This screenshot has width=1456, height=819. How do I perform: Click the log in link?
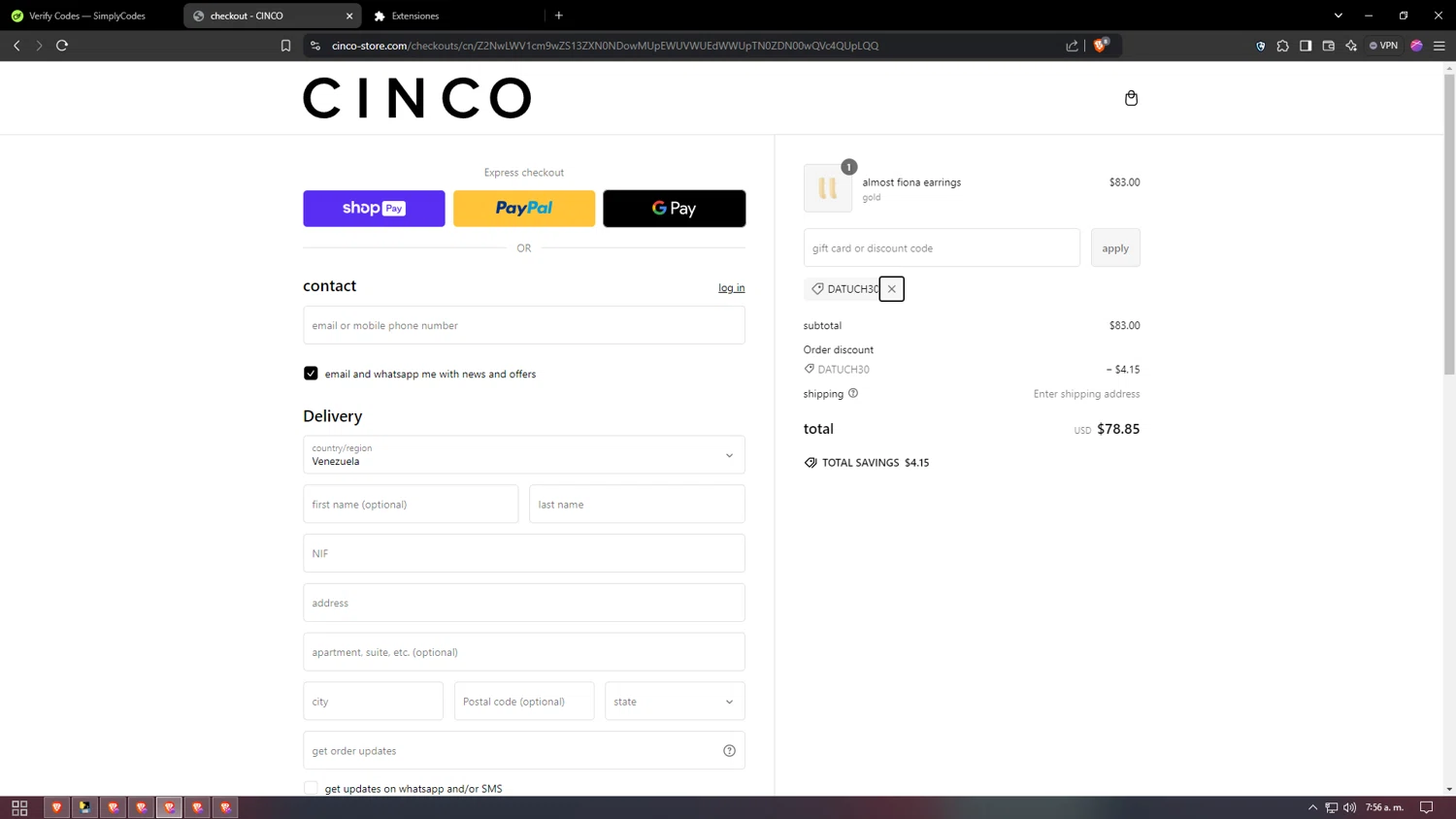pos(732,288)
